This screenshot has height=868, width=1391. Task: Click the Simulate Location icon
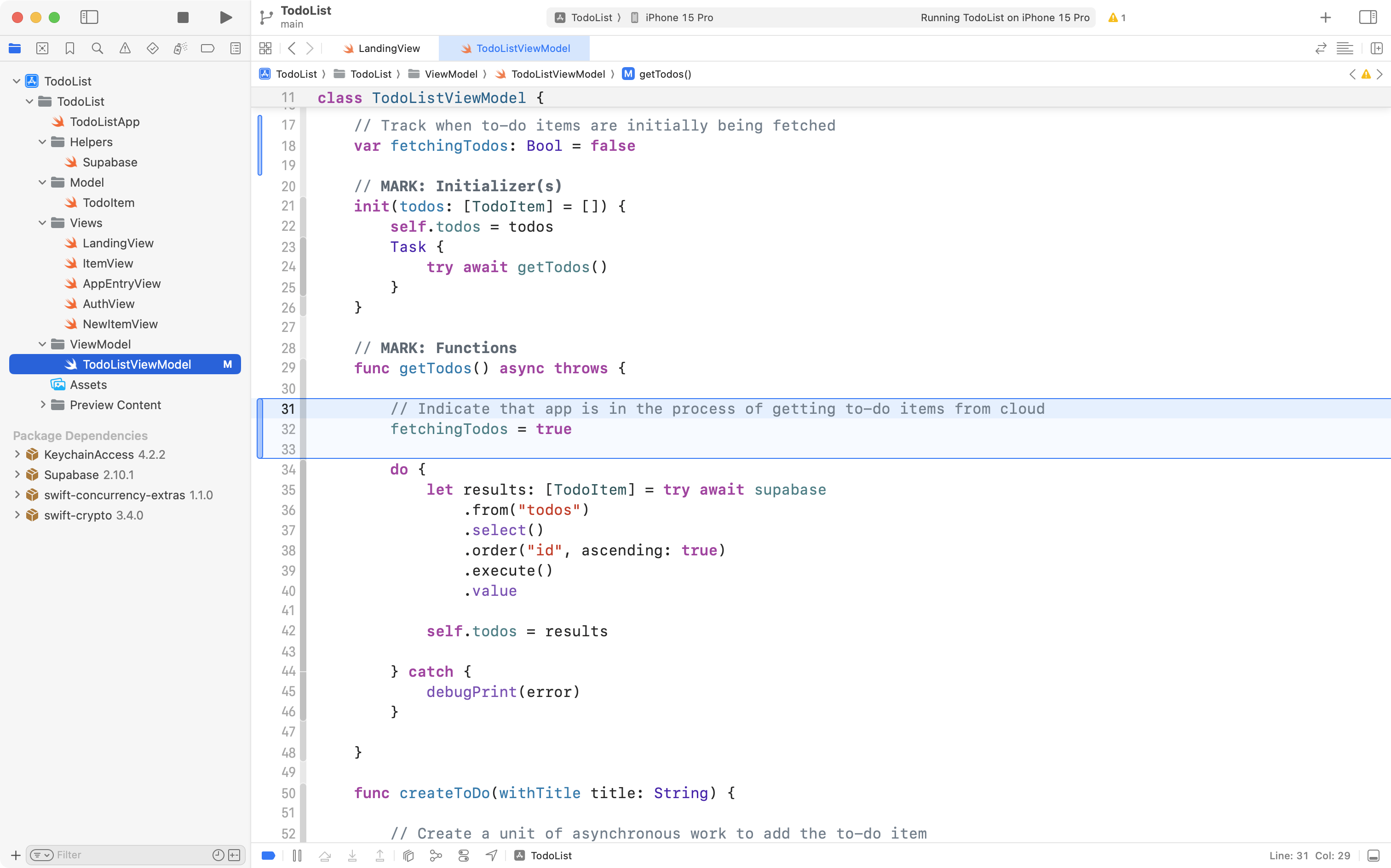pyautogui.click(x=491, y=855)
